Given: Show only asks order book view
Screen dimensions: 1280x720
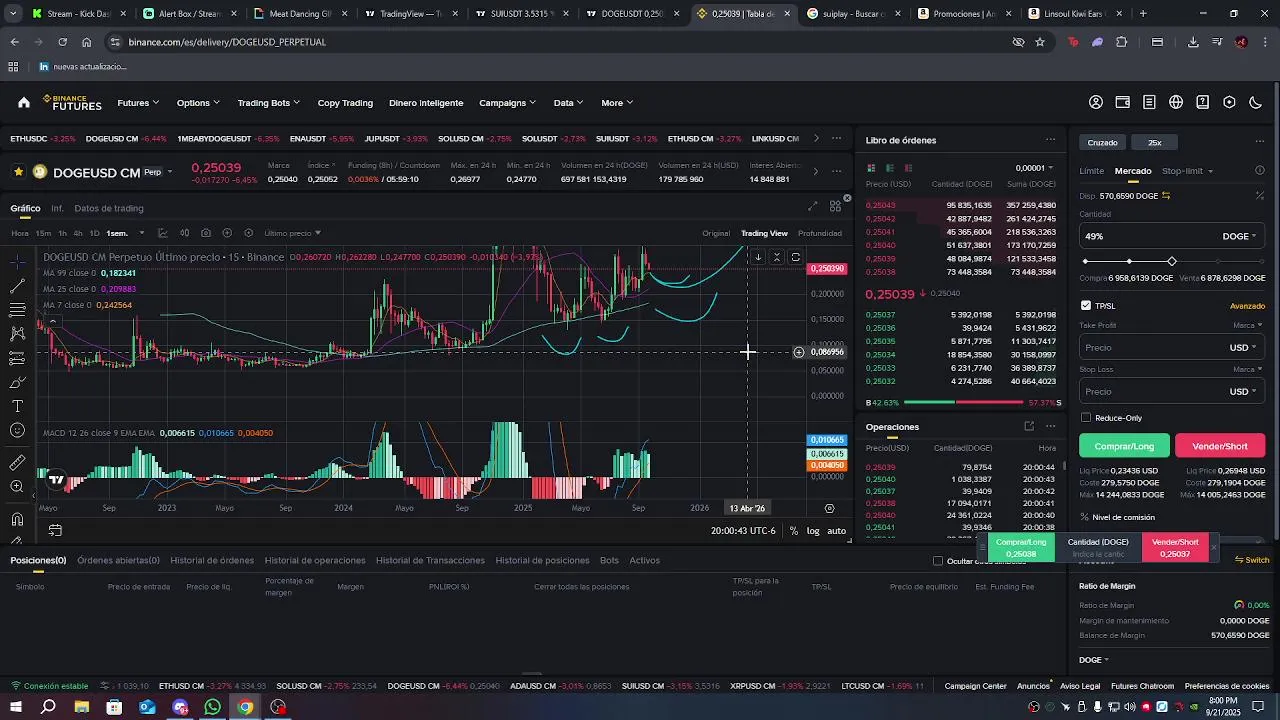Looking at the screenshot, I should pos(908,168).
